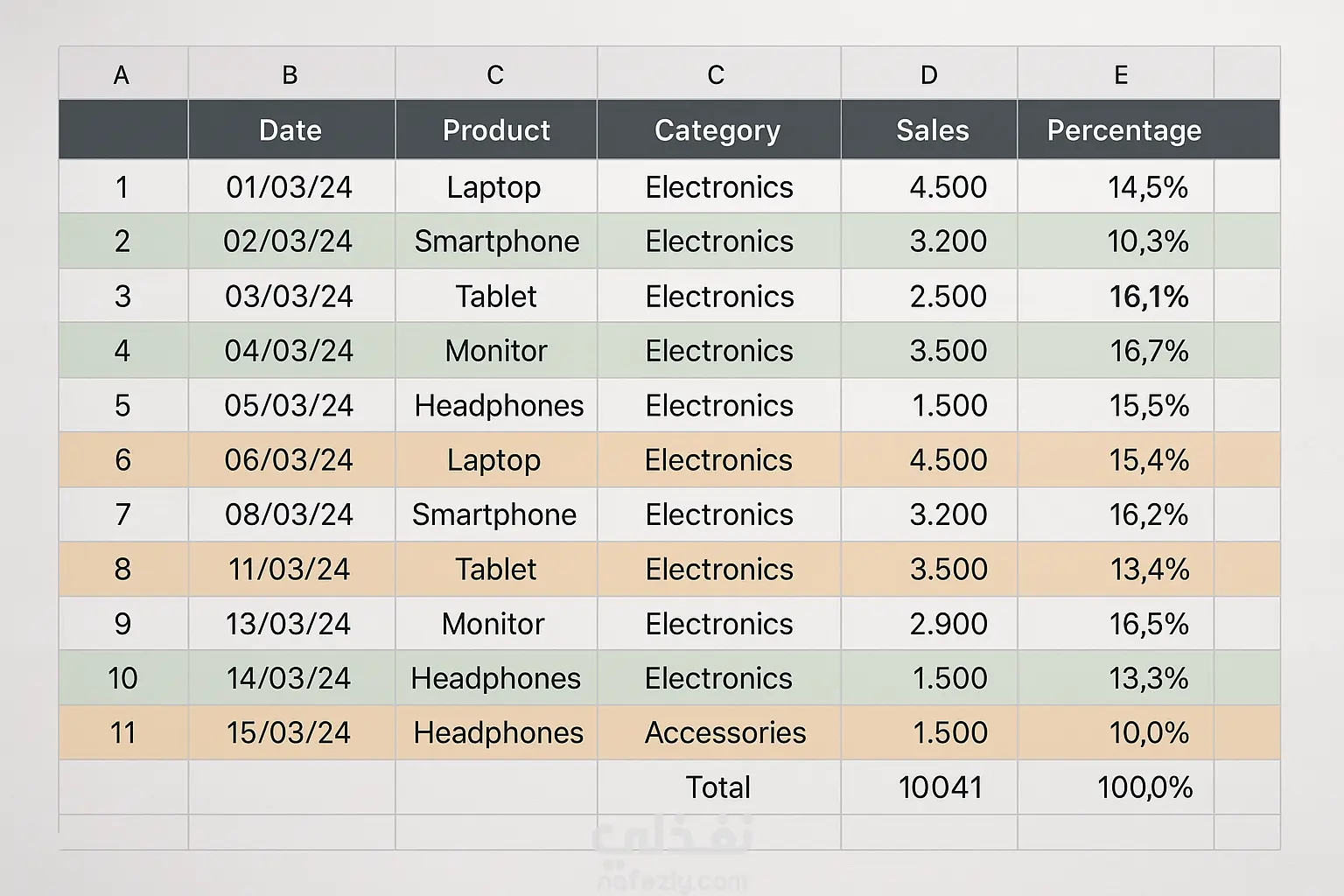Click the 100,0% total percentage cell
The image size is (1344, 896).
[1144, 787]
